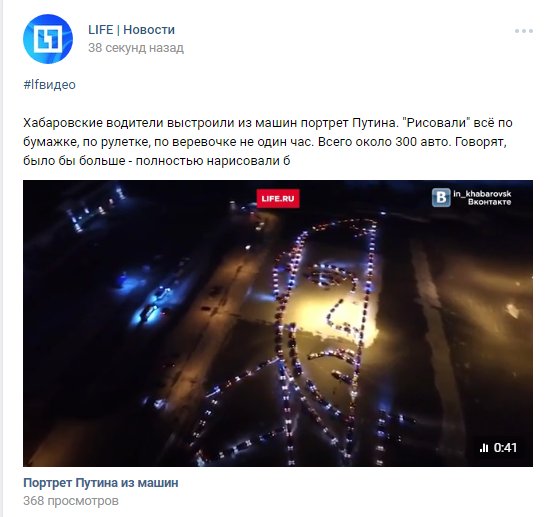Open post via the 38 секунд назад timestamp
This screenshot has height=517, width=549.
pyautogui.click(x=136, y=48)
